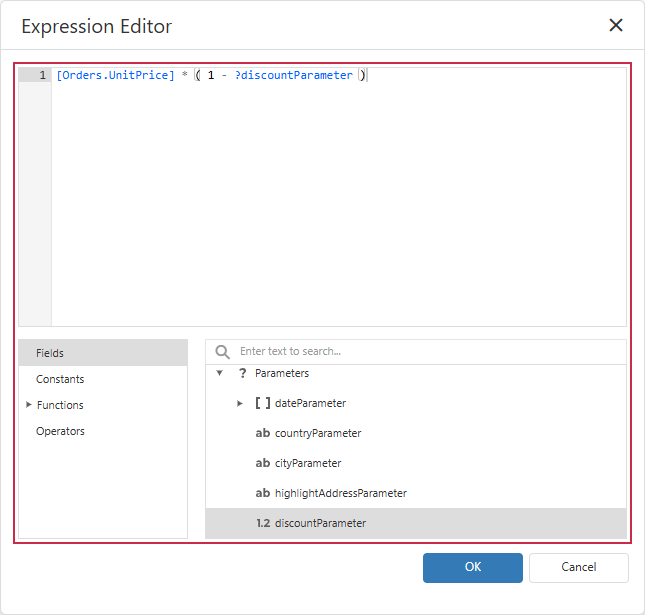
Task: Click the brackets icon beside dateParameter
Action: [262, 403]
